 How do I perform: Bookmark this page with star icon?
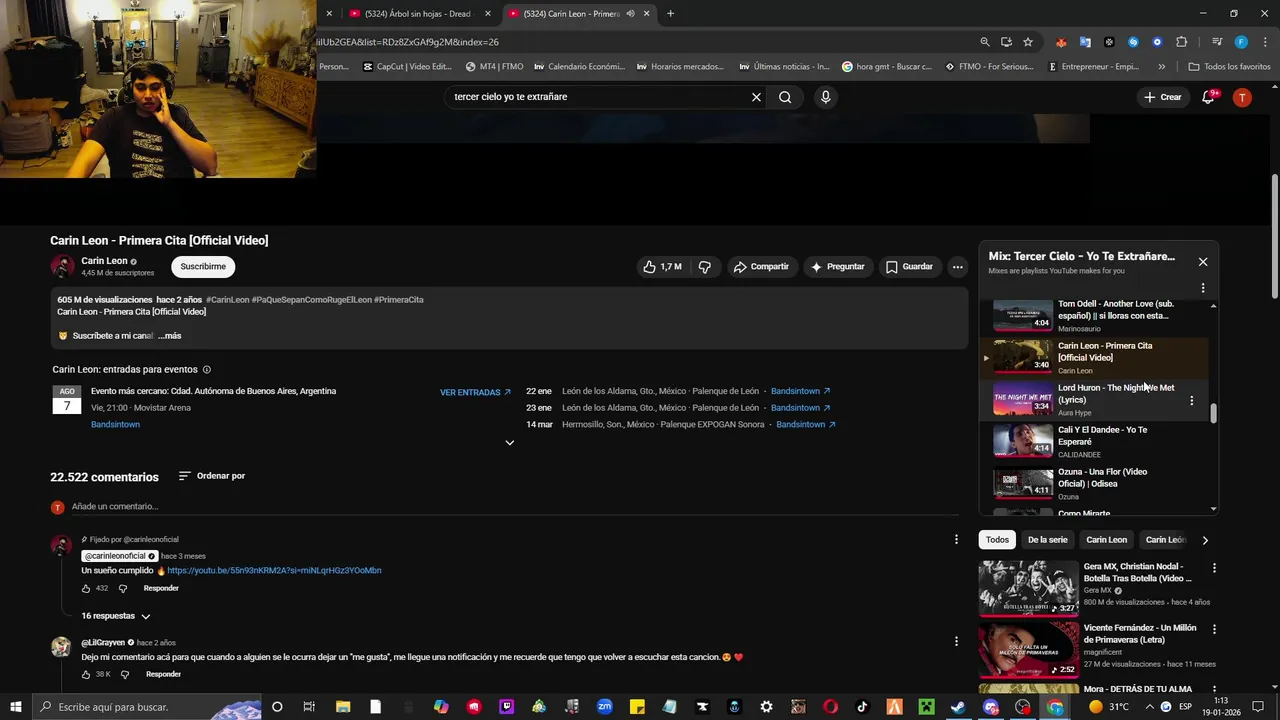[x=1028, y=42]
